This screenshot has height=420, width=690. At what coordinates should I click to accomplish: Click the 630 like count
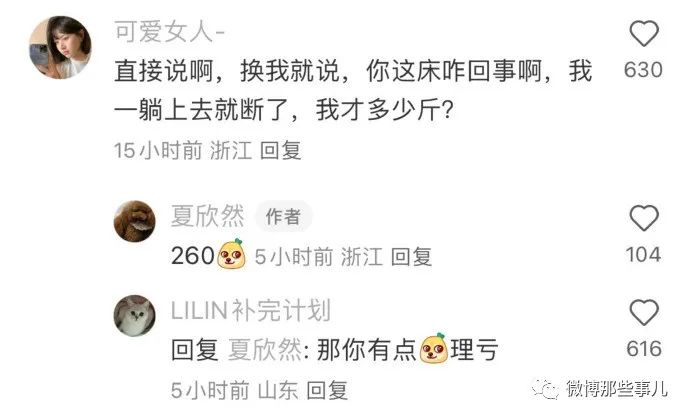point(643,70)
